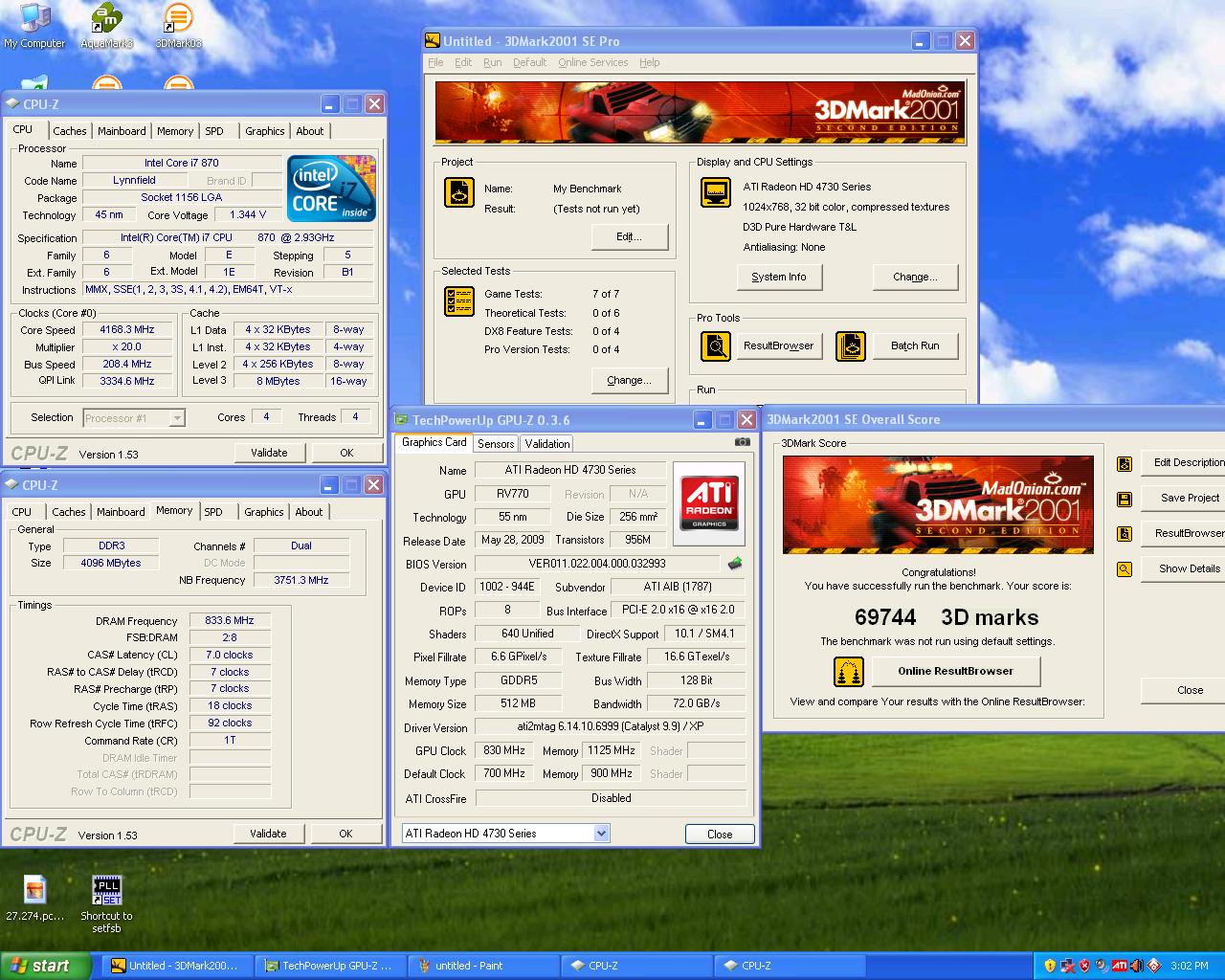1225x980 pixels.
Task: Click Validate in top CPU-Z window
Action: click(269, 453)
